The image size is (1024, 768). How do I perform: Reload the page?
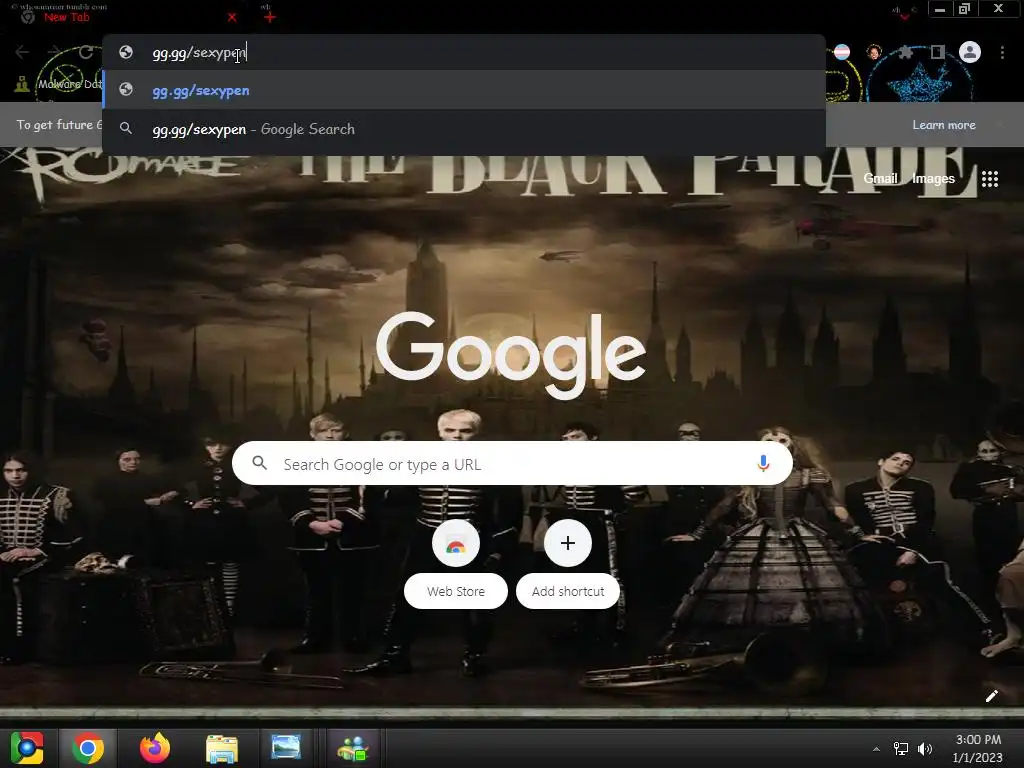[x=86, y=52]
